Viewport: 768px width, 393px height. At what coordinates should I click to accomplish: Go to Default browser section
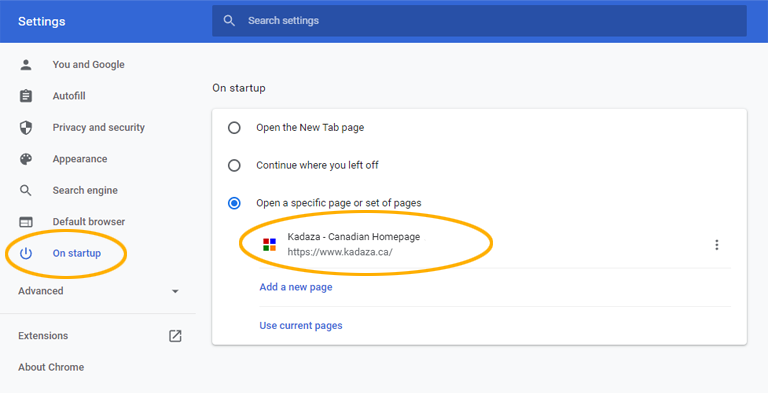[x=89, y=221]
